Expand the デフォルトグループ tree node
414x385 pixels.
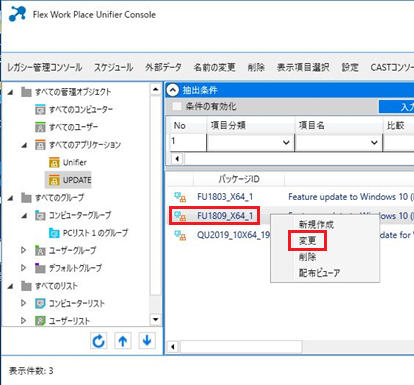23,268
